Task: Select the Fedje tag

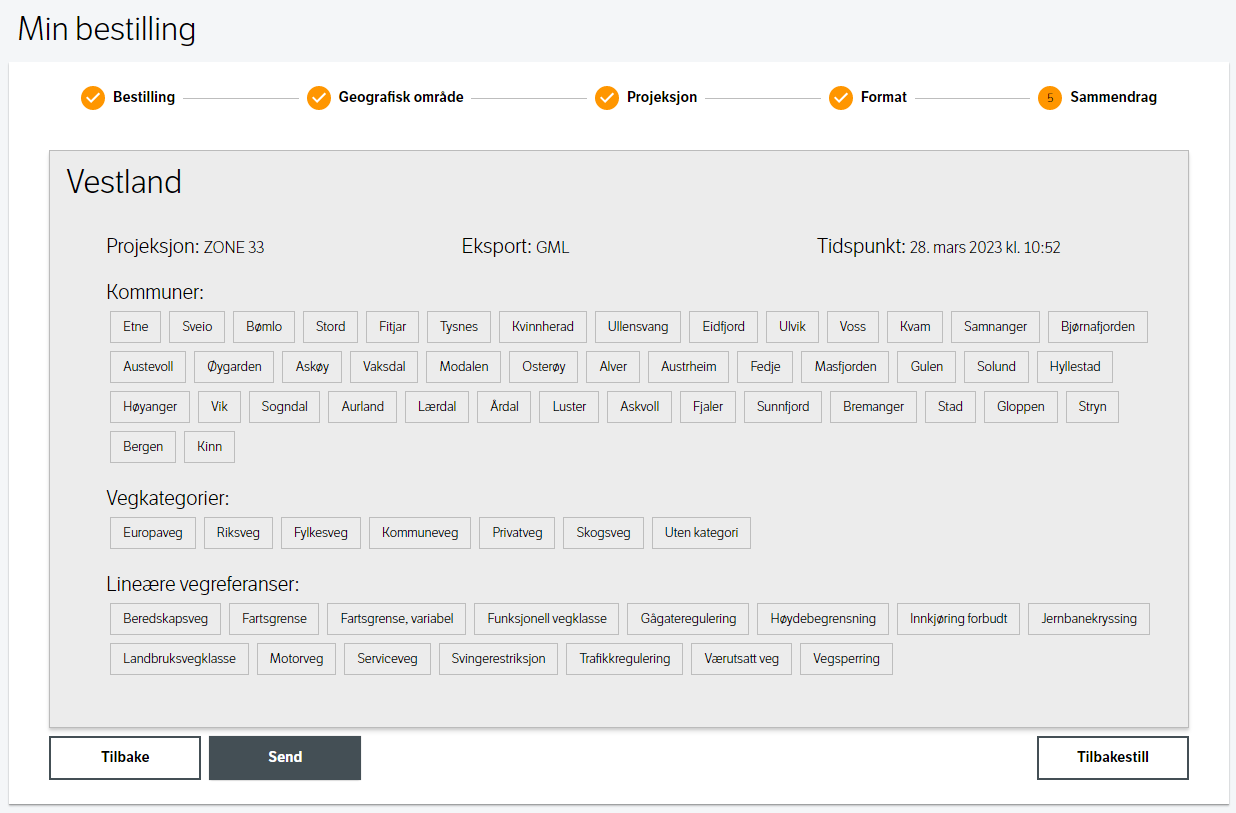Action: pyautogui.click(x=765, y=367)
